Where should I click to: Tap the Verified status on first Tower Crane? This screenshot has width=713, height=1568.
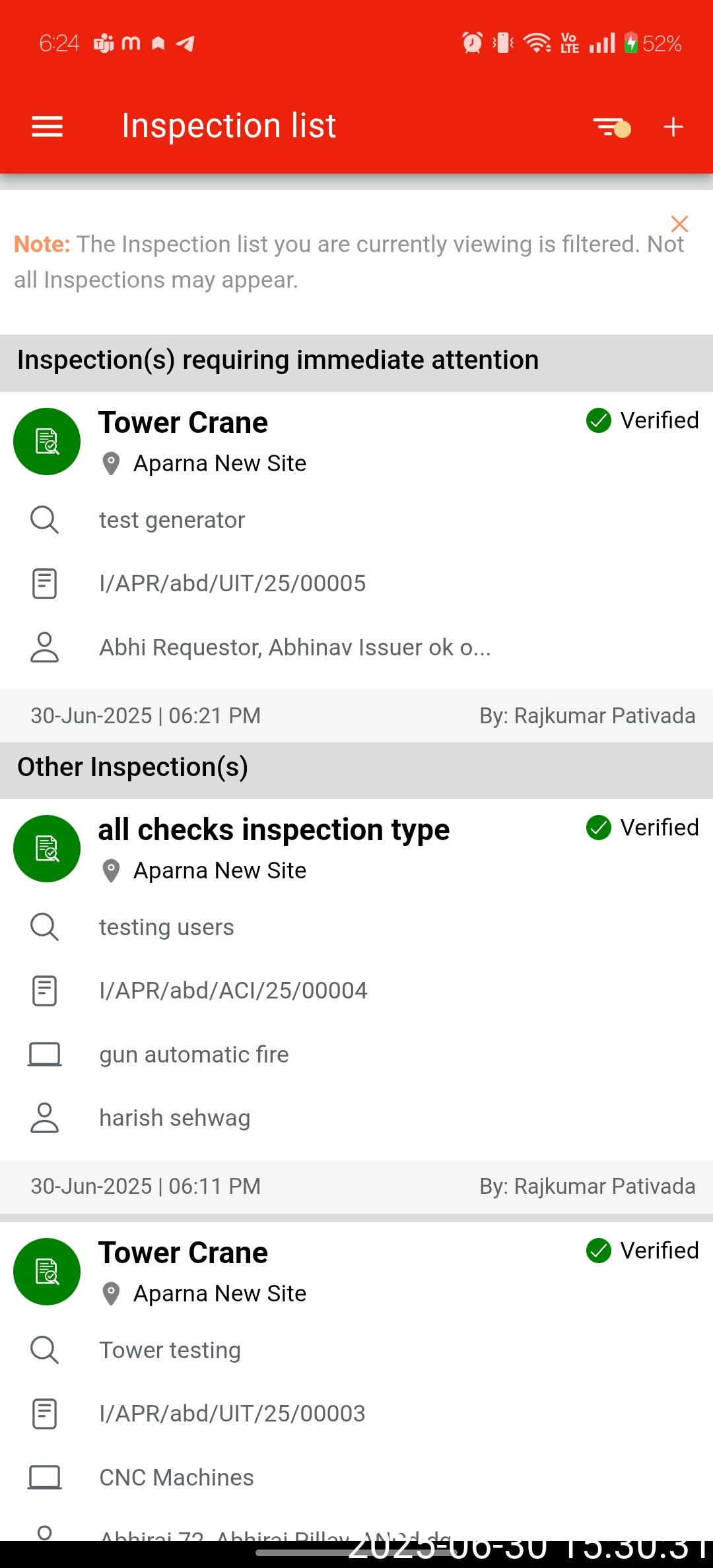tap(642, 420)
